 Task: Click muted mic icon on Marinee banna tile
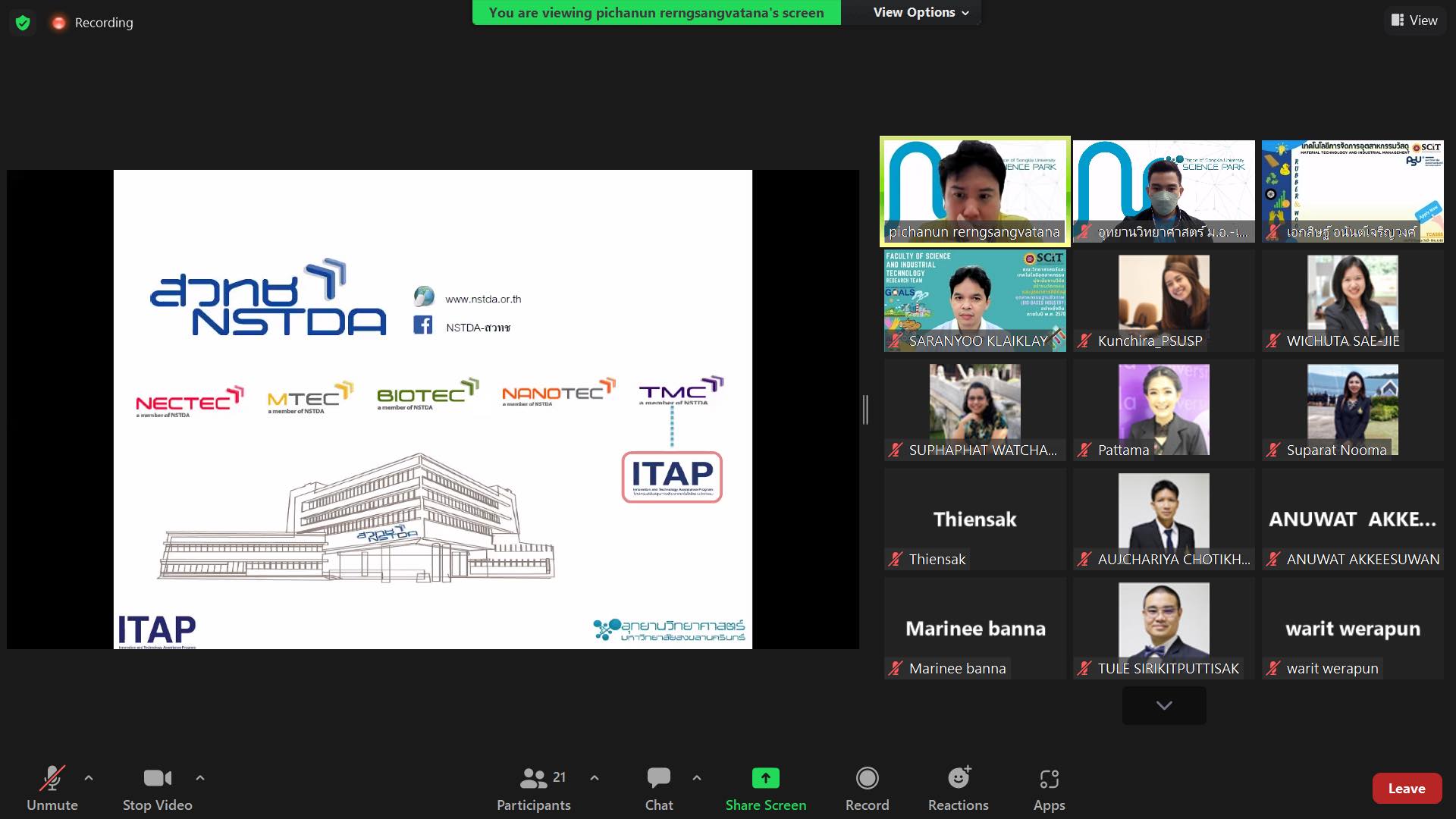896,669
